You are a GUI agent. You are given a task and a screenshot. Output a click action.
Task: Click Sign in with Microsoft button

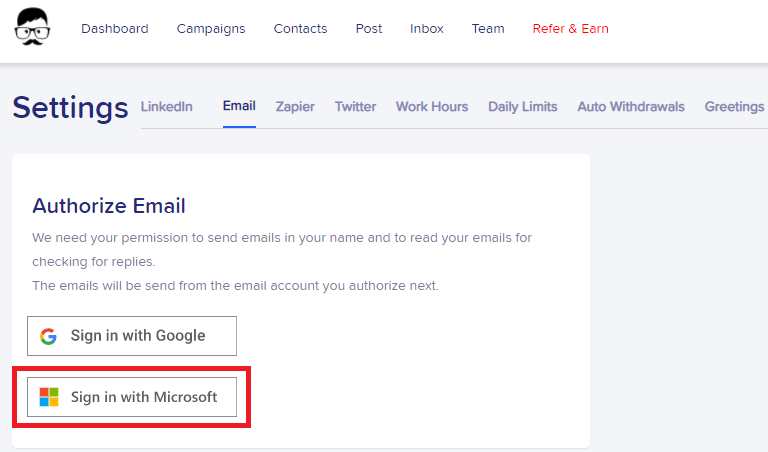click(x=132, y=397)
